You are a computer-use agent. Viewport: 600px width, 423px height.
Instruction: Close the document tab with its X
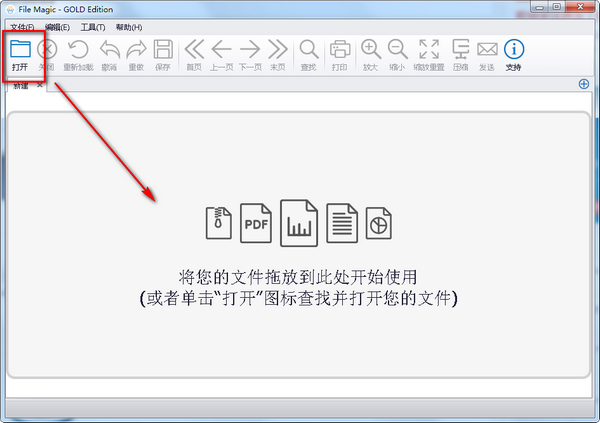click(x=39, y=85)
